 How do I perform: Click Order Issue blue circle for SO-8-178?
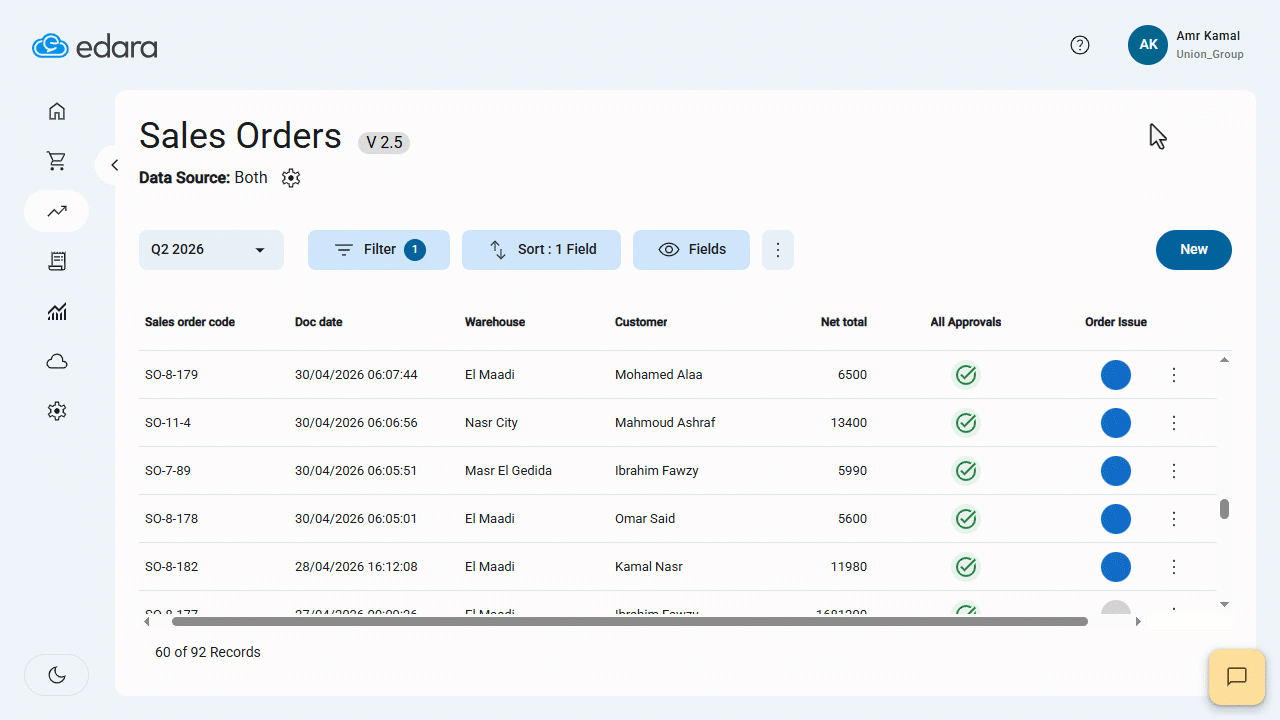1116,519
